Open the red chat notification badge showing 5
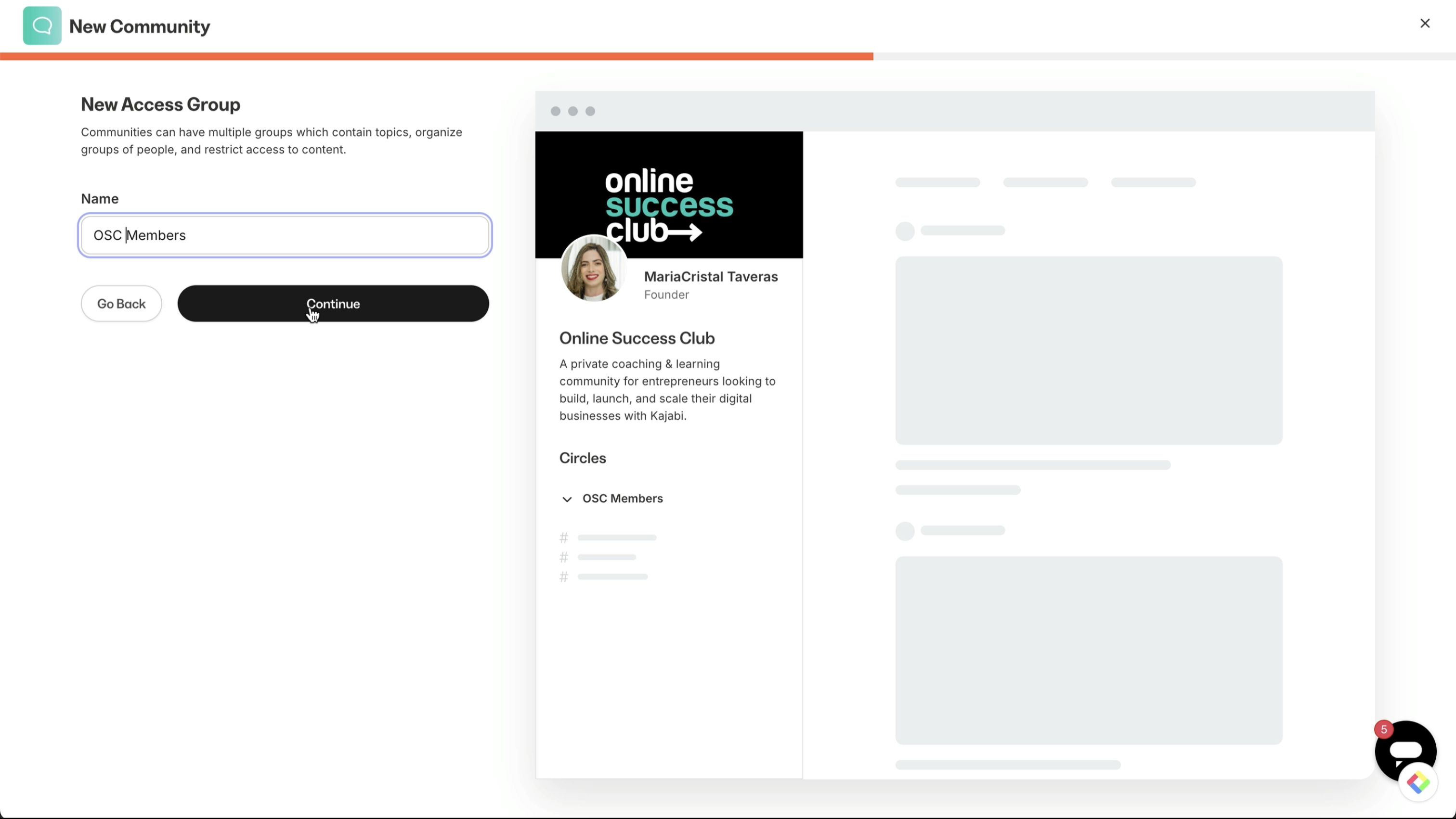 [x=1384, y=729]
